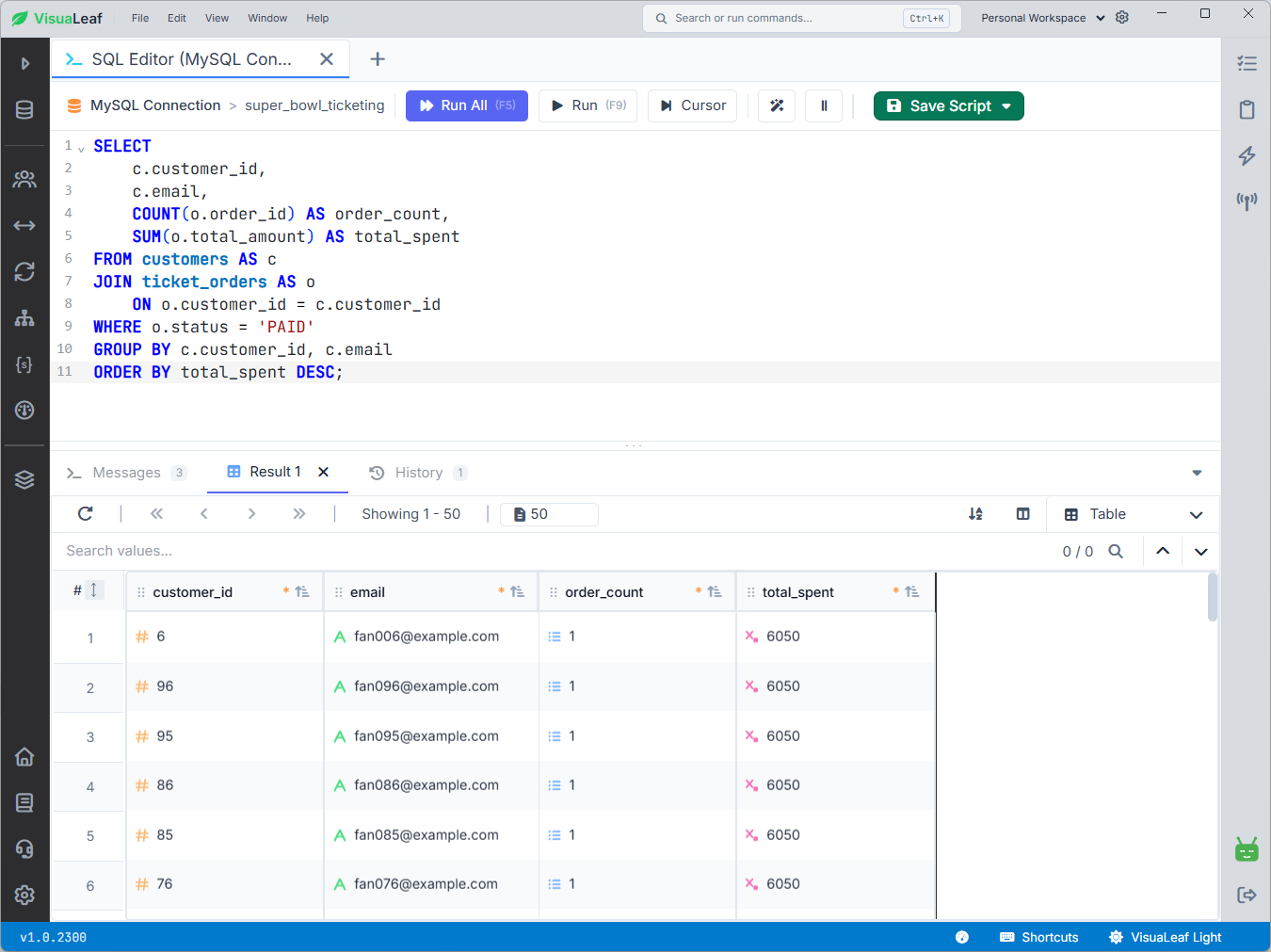Sort by total_spent column
The image size is (1271, 952).
tap(911, 592)
